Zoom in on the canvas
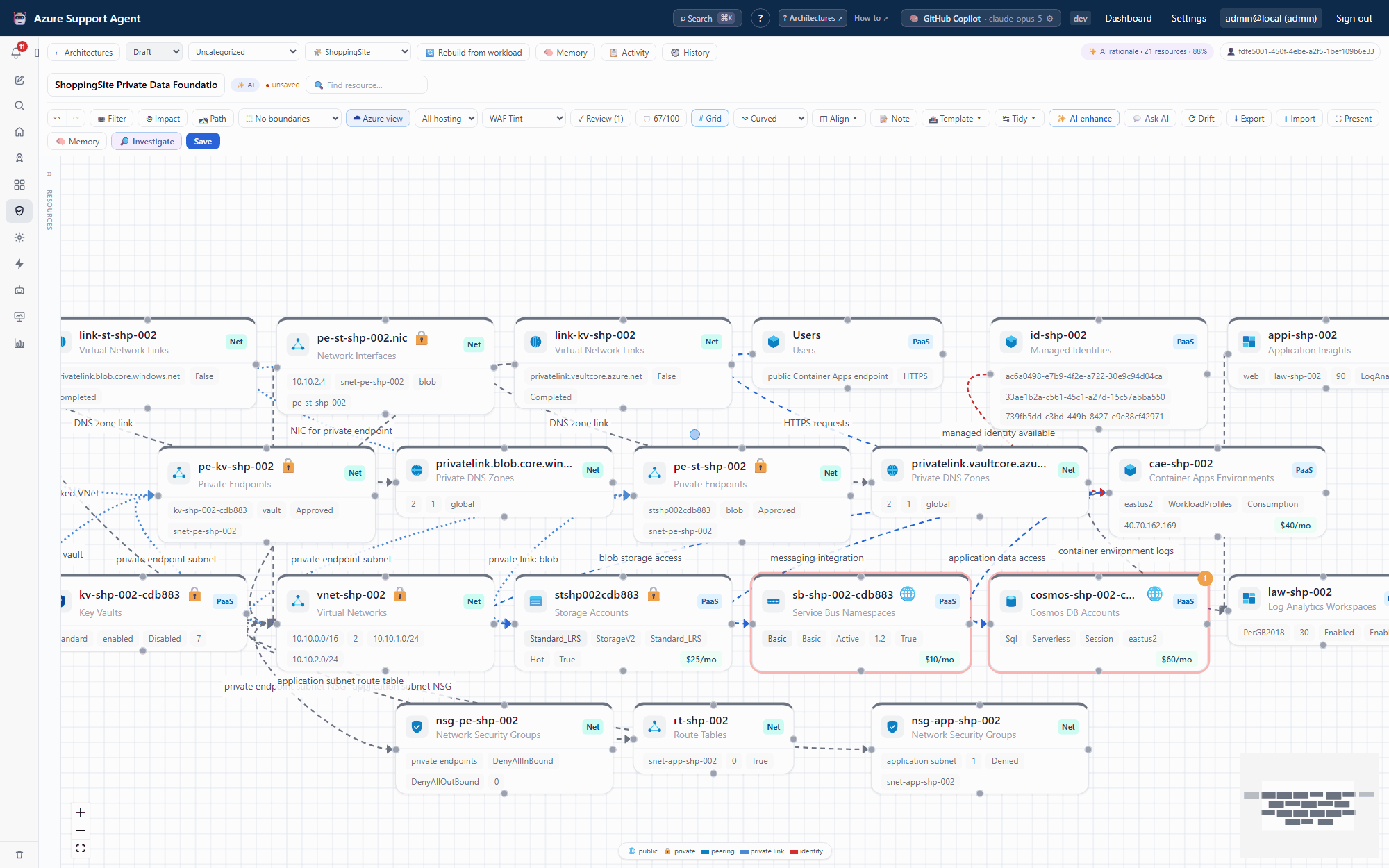1389x868 pixels. pos(81,812)
